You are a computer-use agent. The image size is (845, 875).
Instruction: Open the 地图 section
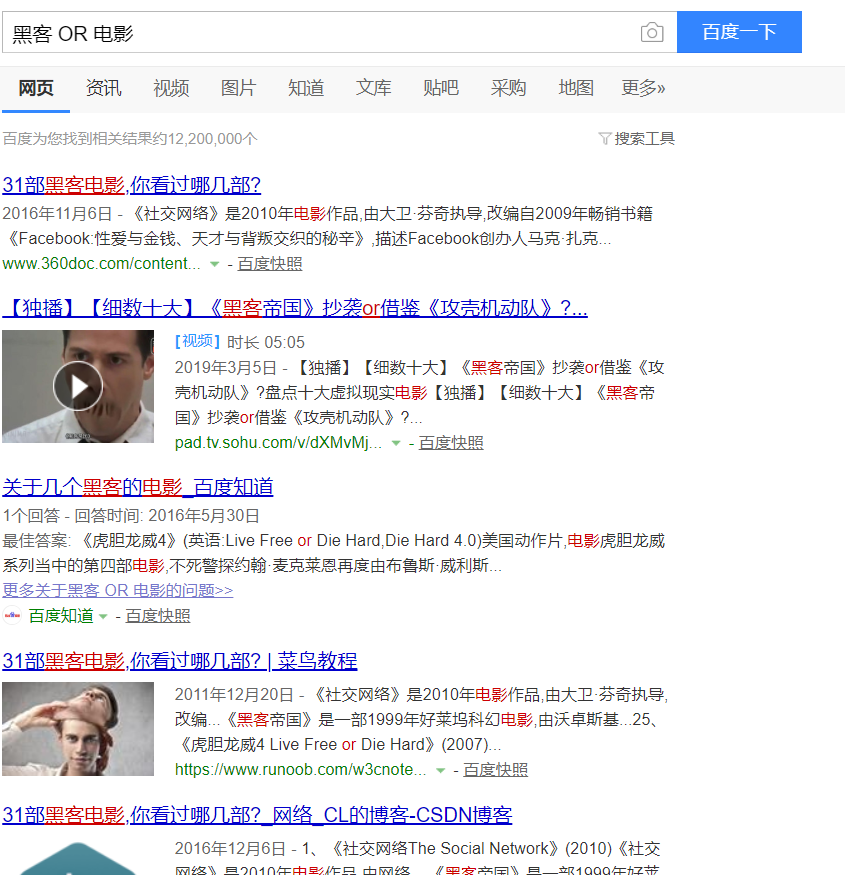point(575,88)
